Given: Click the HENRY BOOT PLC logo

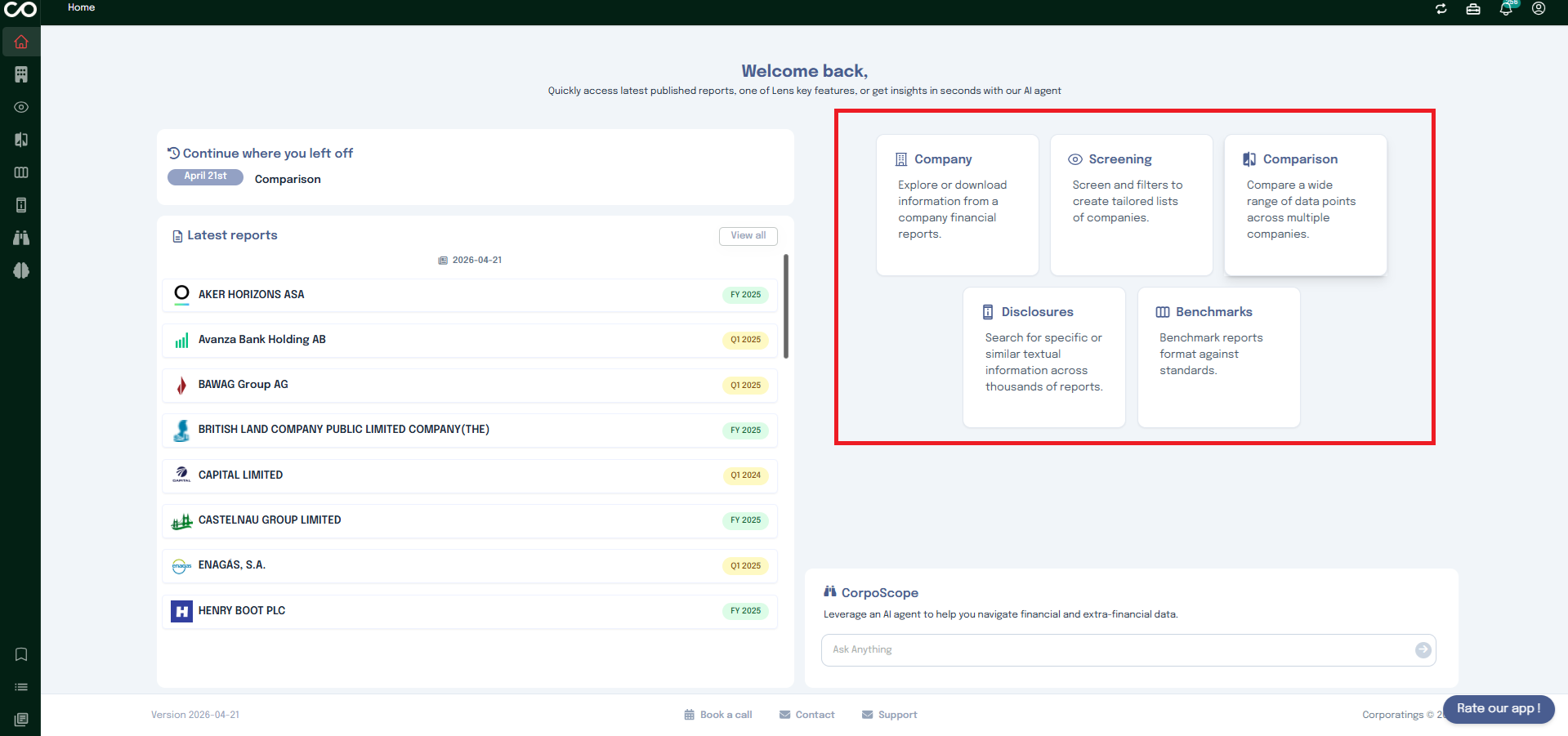Looking at the screenshot, I should [x=181, y=611].
